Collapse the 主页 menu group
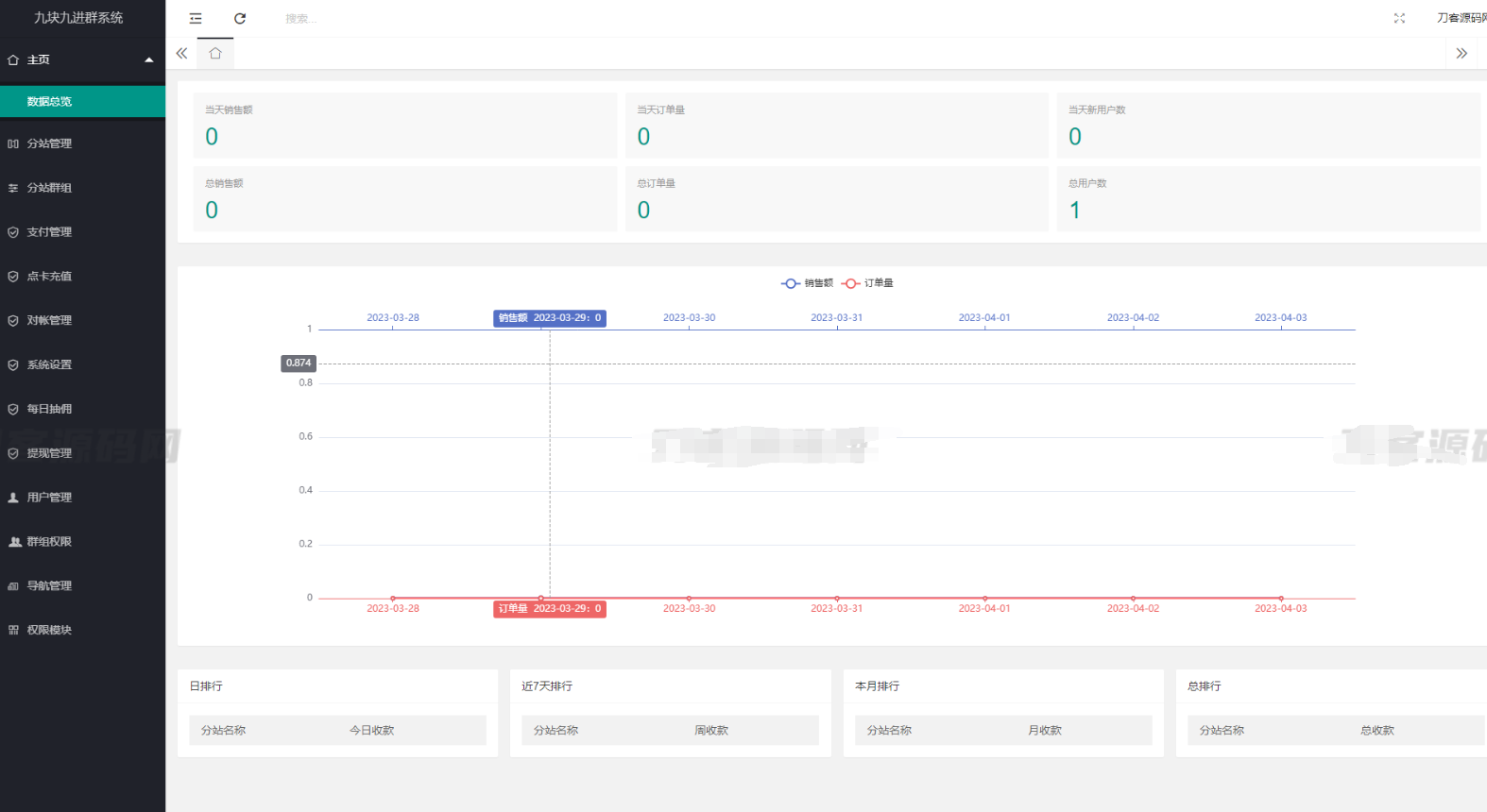1487x812 pixels. (82, 59)
